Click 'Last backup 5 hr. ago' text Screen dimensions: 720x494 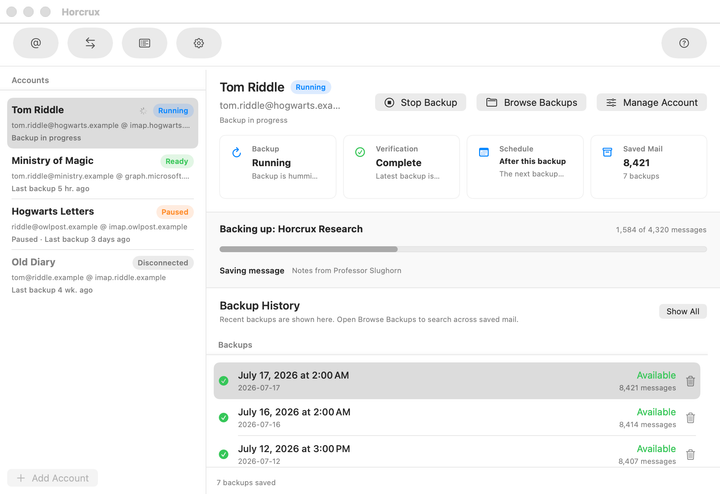coord(51,188)
